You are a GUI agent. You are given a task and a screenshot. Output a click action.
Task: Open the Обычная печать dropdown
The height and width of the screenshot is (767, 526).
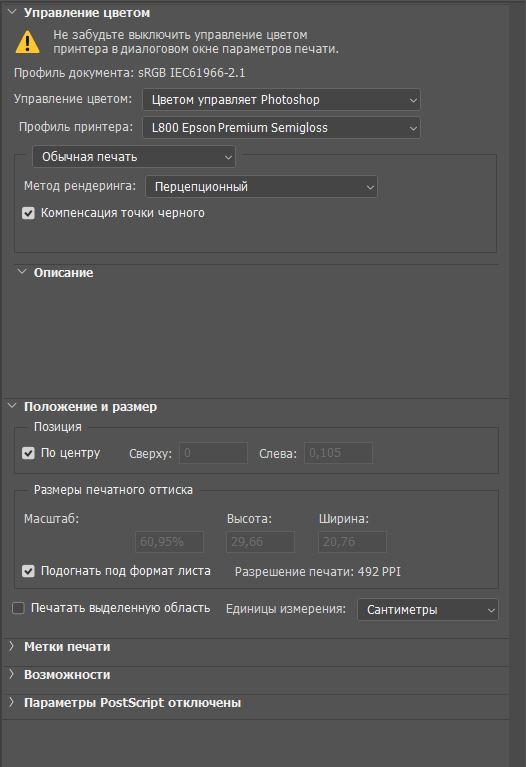click(x=134, y=157)
